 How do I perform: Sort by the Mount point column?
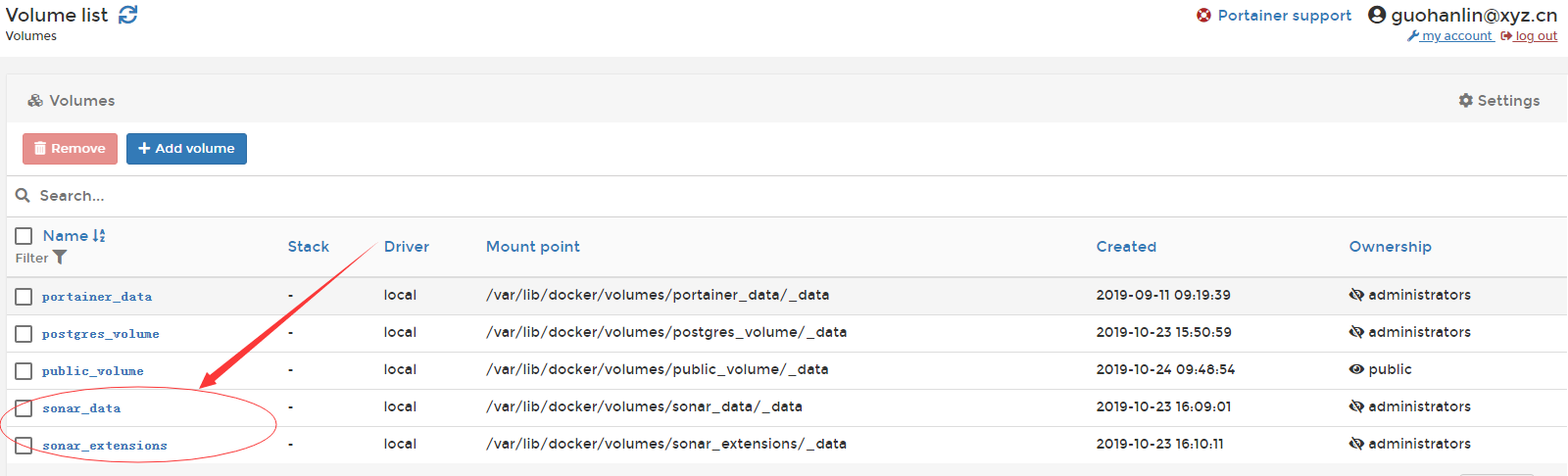pyautogui.click(x=532, y=247)
